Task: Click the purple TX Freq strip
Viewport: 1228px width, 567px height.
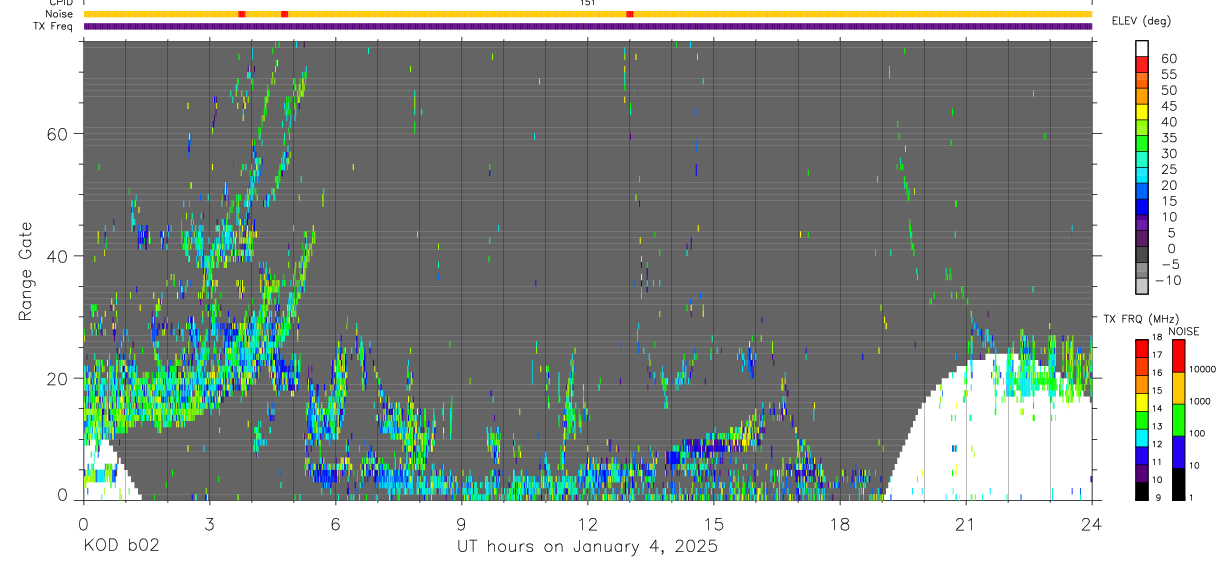Action: pyautogui.click(x=587, y=26)
